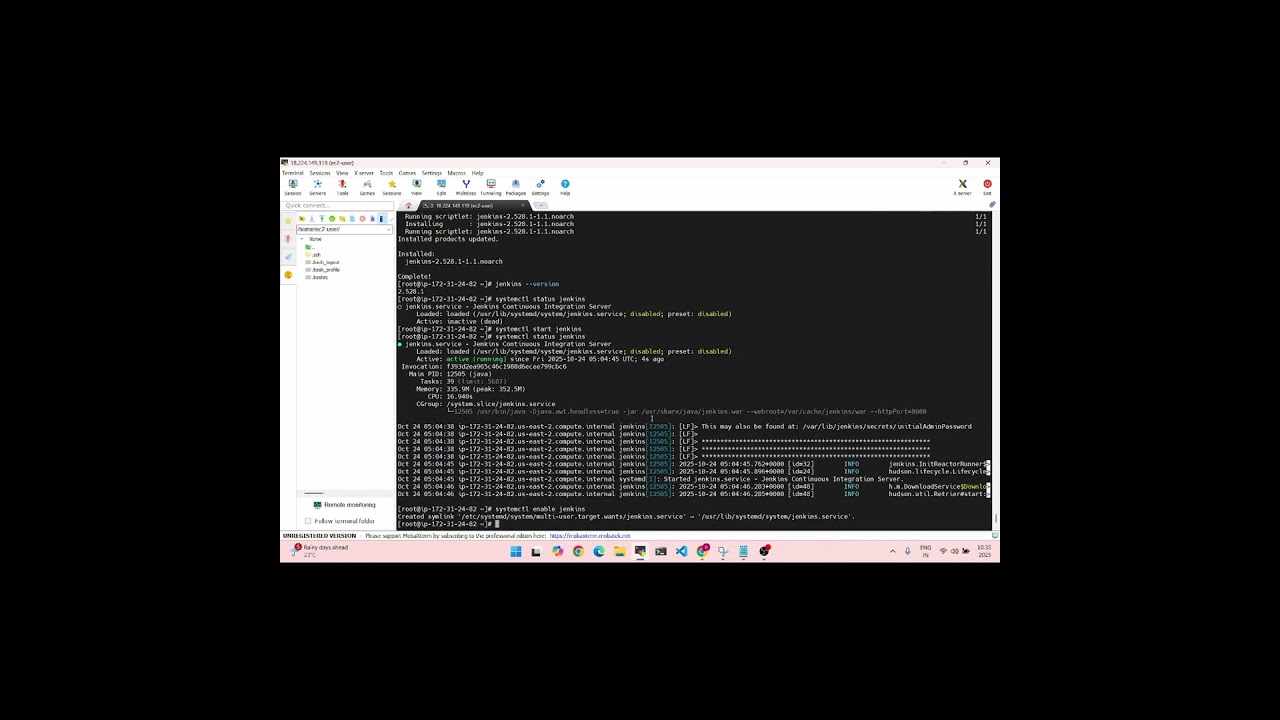
Task: Click the red delete icon in SFTP toolbar
Action: click(x=362, y=219)
